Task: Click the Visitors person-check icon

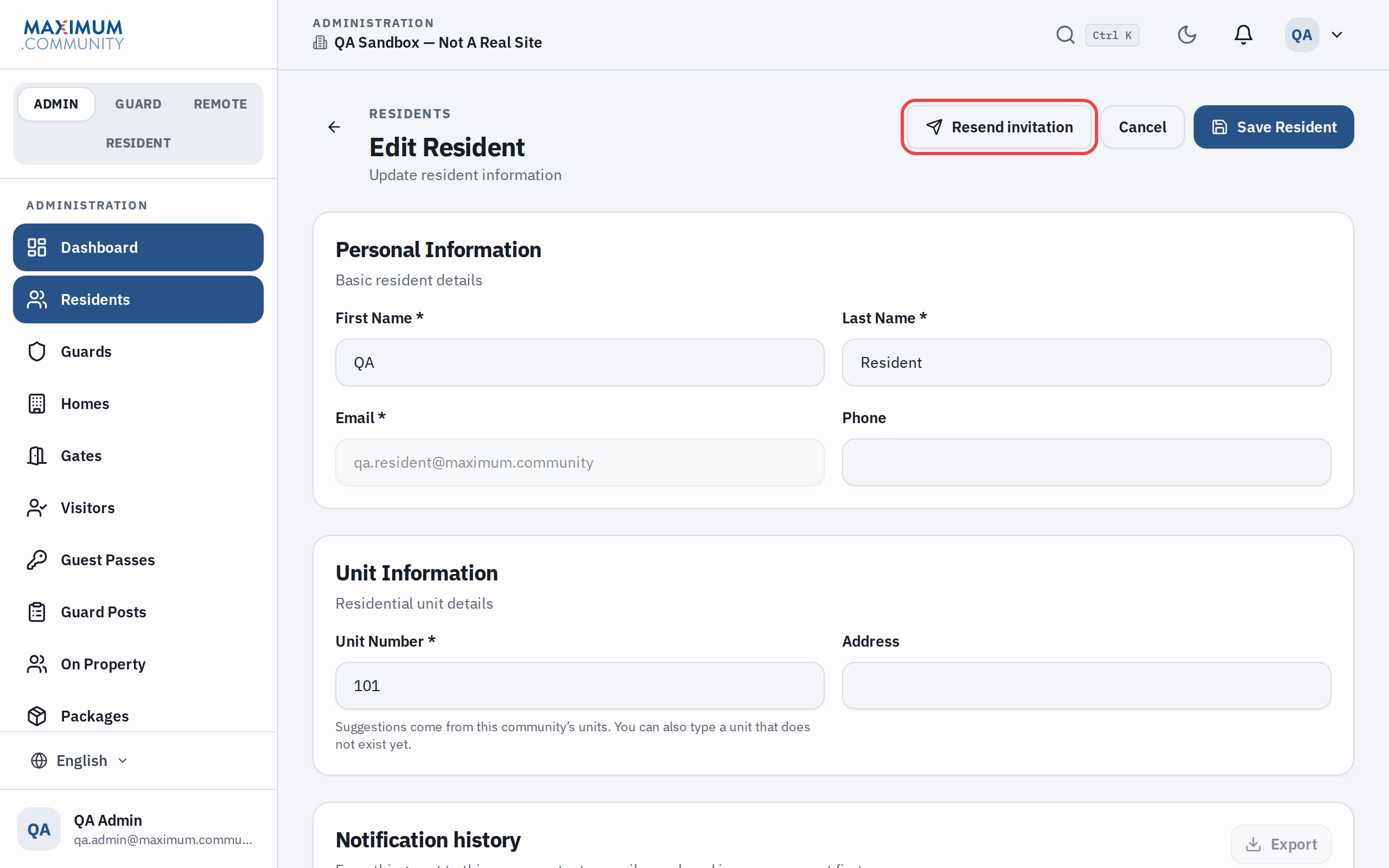Action: tap(37, 508)
